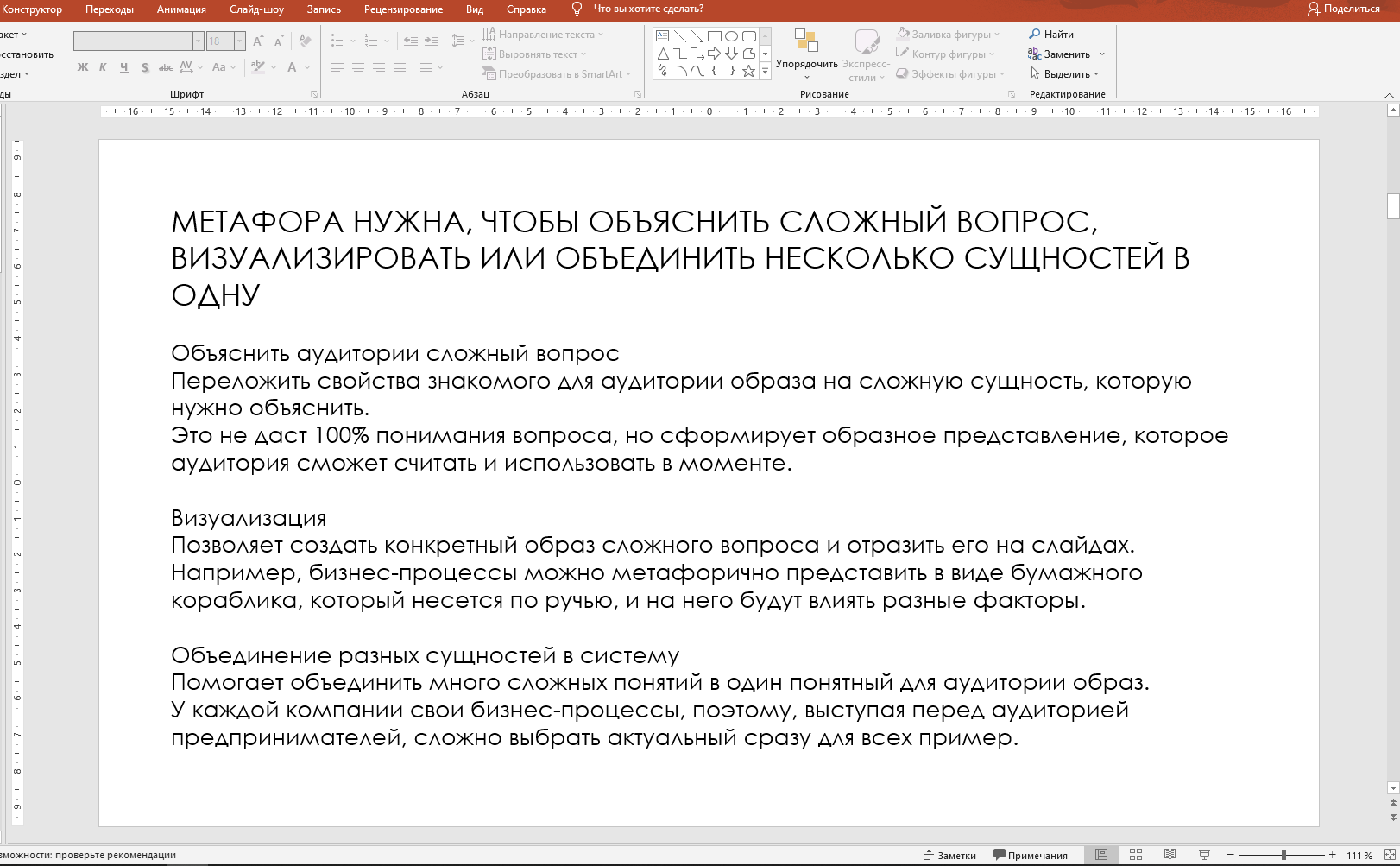Switch to normal view in status bar

pyautogui.click(x=1101, y=855)
